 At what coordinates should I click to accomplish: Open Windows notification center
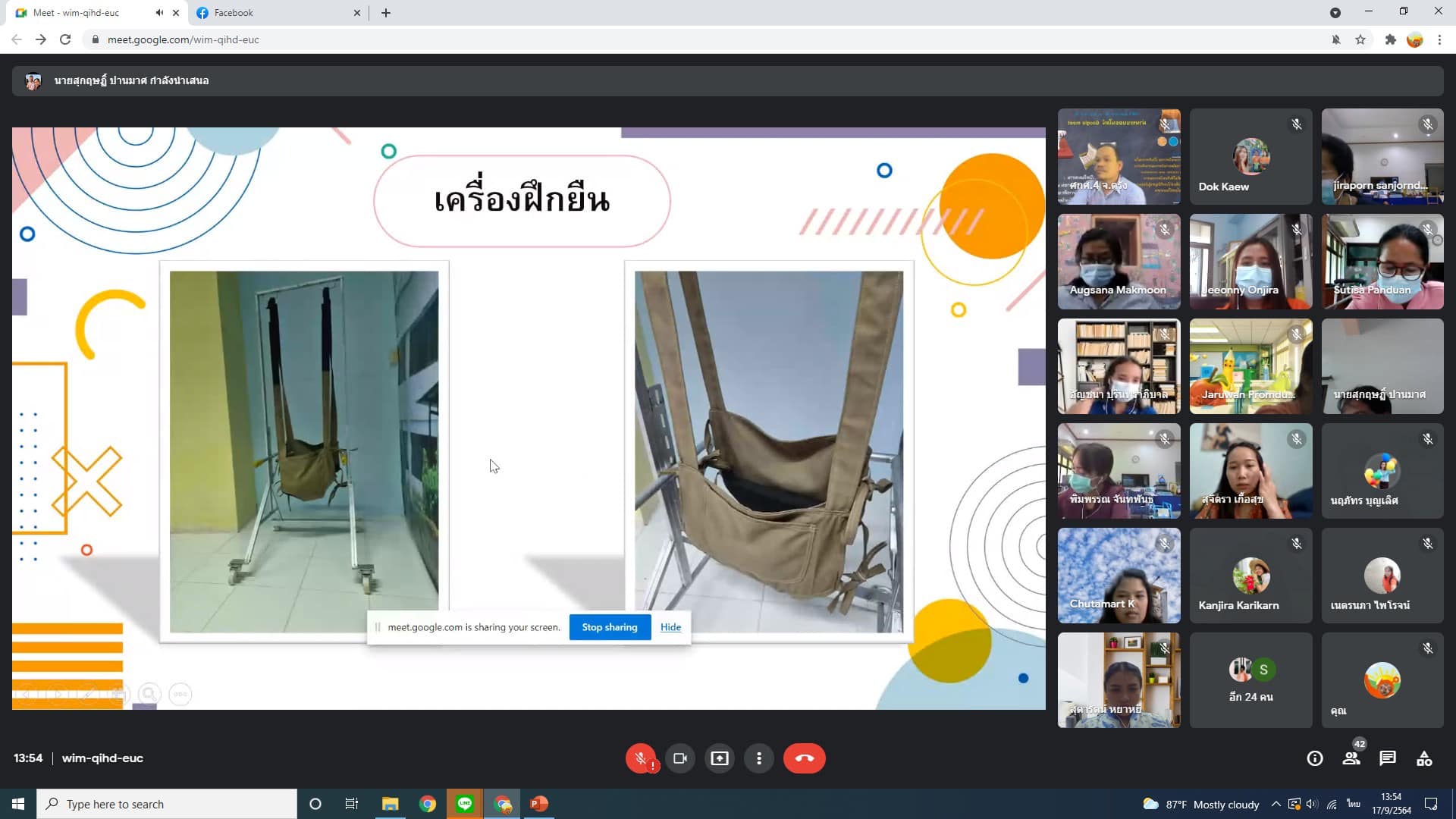pyautogui.click(x=1431, y=804)
